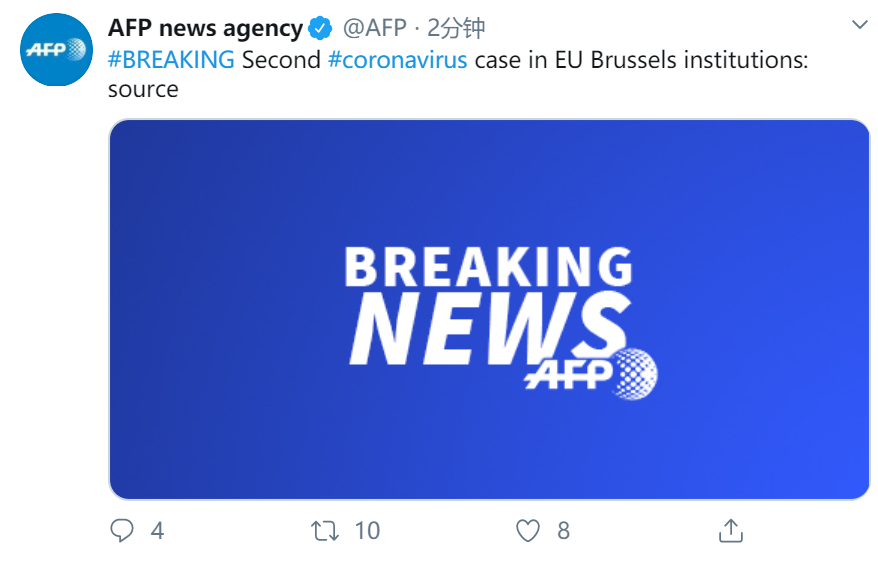The width and height of the screenshot is (878, 569).
Task: Reply using the speech bubble icon
Action: [x=122, y=530]
